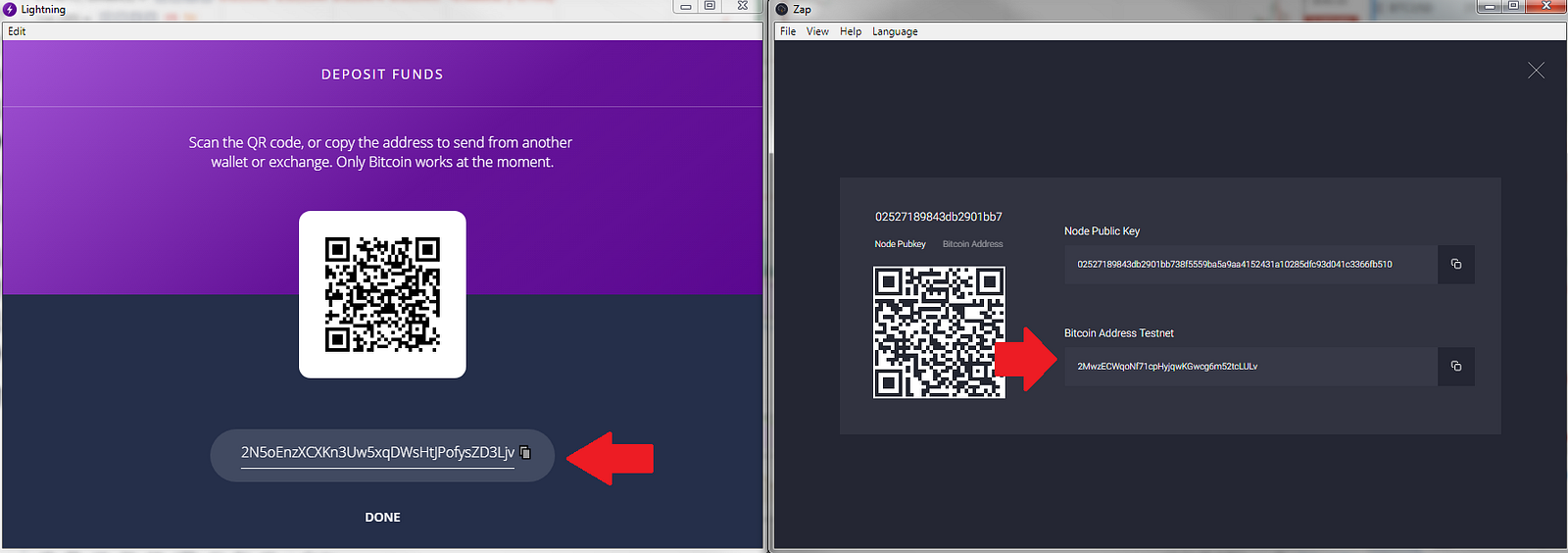Click the Lightning app icon in title bar
Screen dimensions: 1568x553
10,9
